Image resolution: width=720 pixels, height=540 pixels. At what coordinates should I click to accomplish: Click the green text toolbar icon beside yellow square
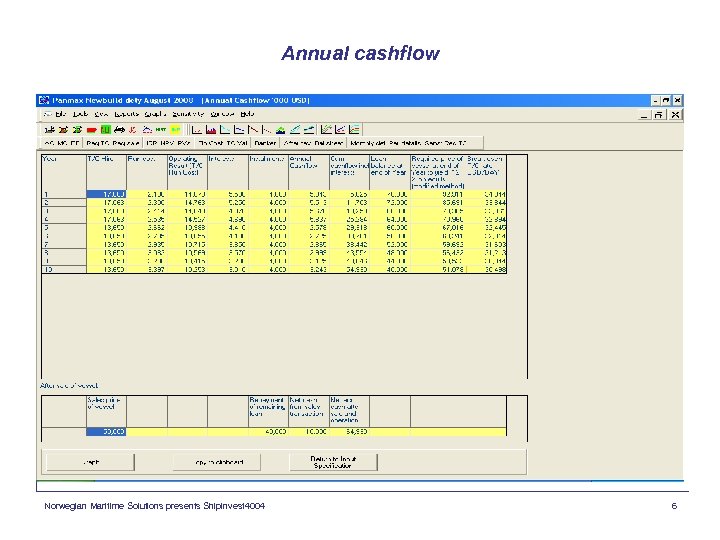161,130
